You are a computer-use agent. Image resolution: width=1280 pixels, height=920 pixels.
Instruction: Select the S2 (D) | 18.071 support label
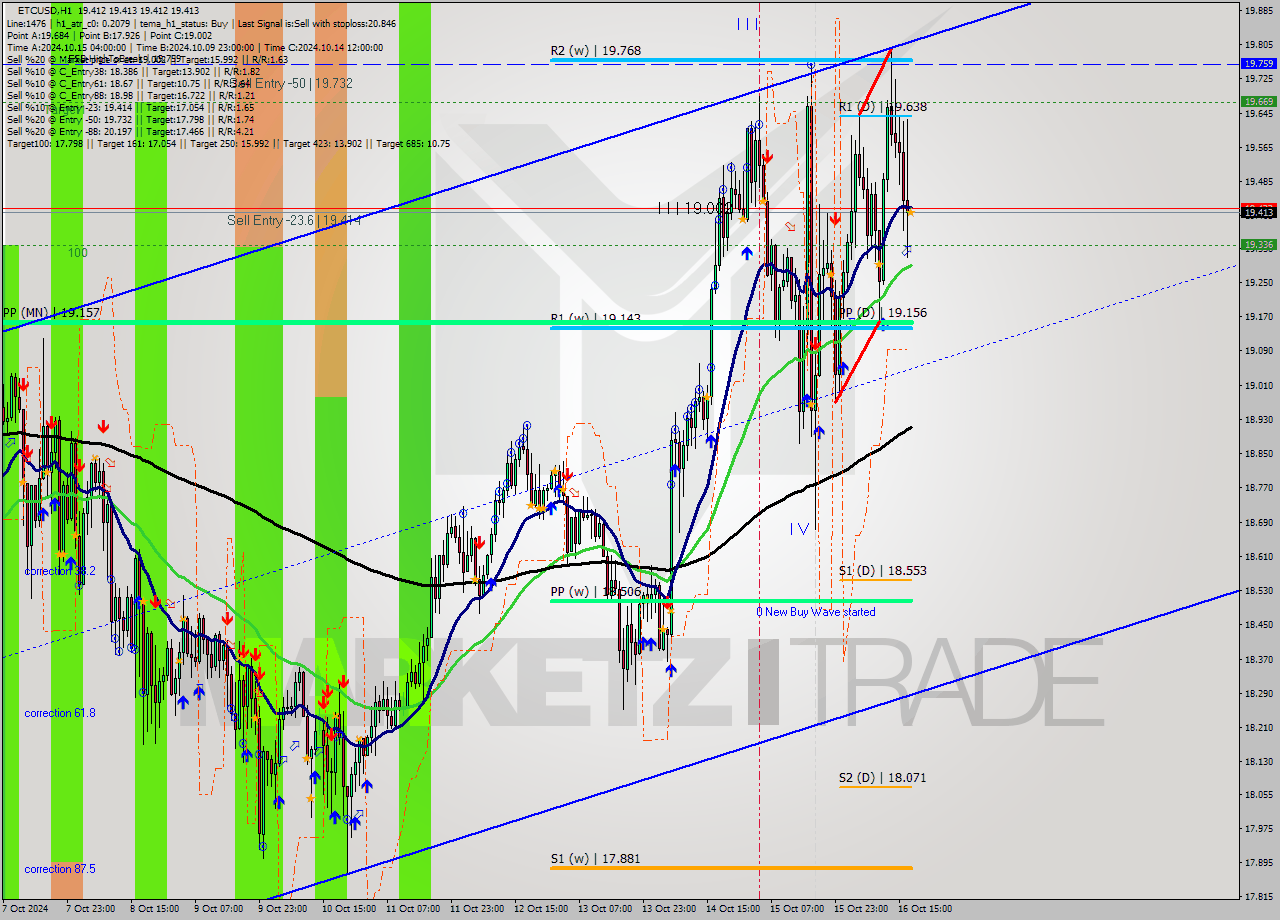(882, 777)
